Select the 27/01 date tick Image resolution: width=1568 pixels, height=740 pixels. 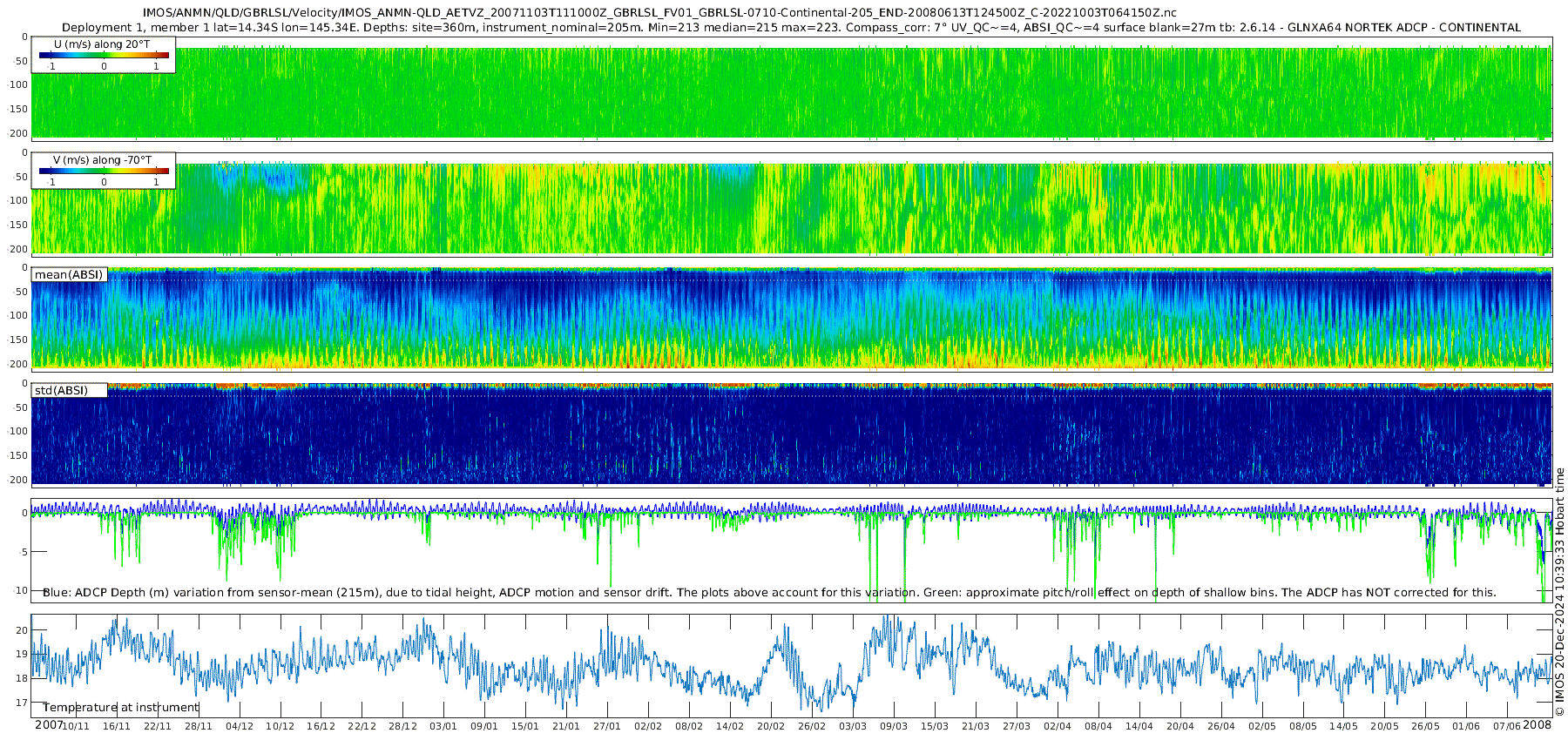tap(607, 726)
